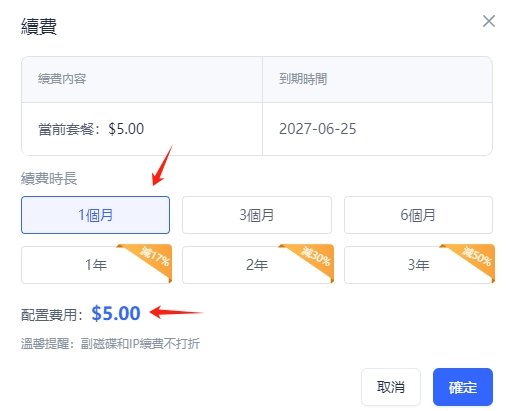
Task: Pick the 6個月 duration option
Action: [418, 215]
